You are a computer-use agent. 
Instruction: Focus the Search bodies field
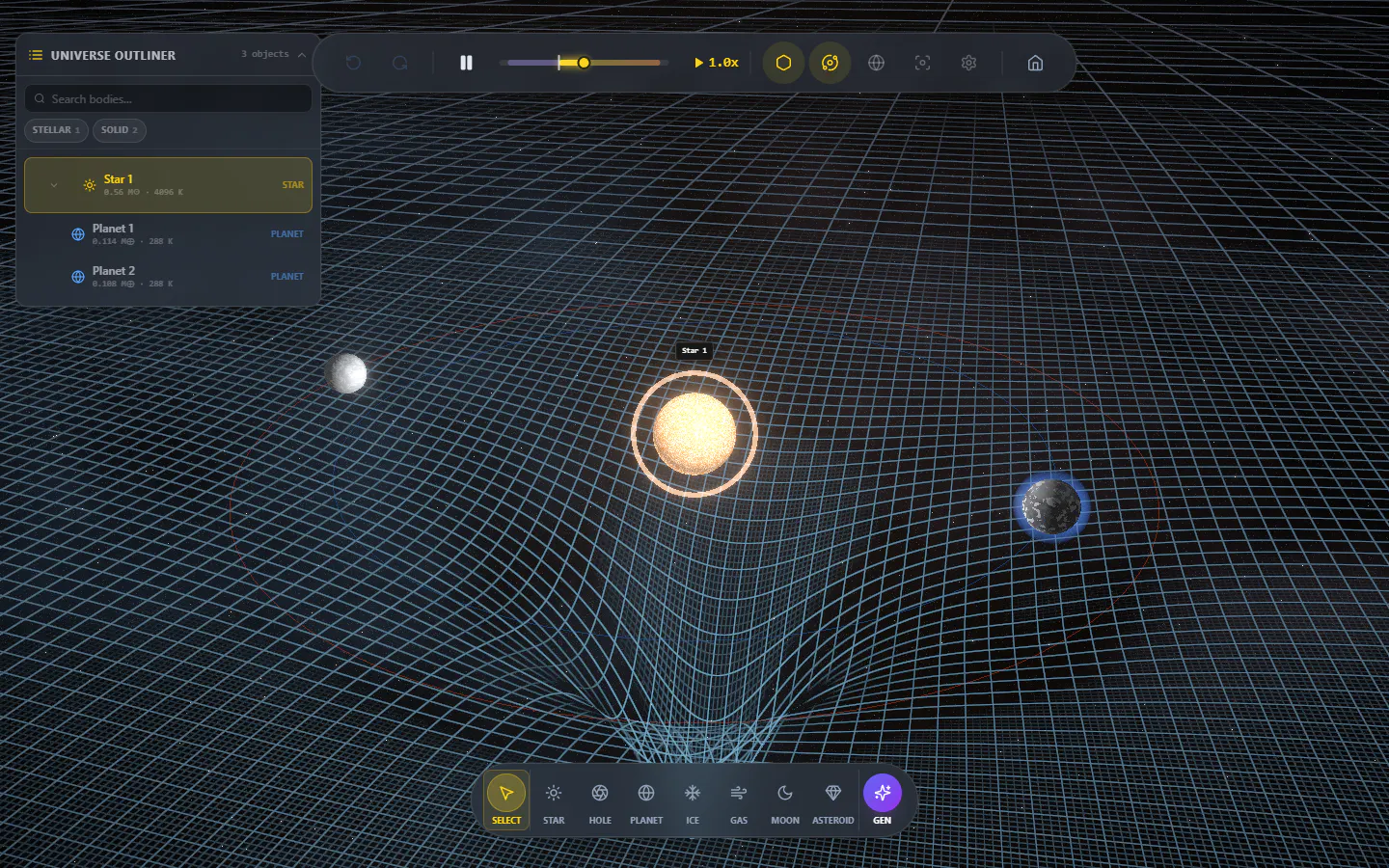point(169,98)
